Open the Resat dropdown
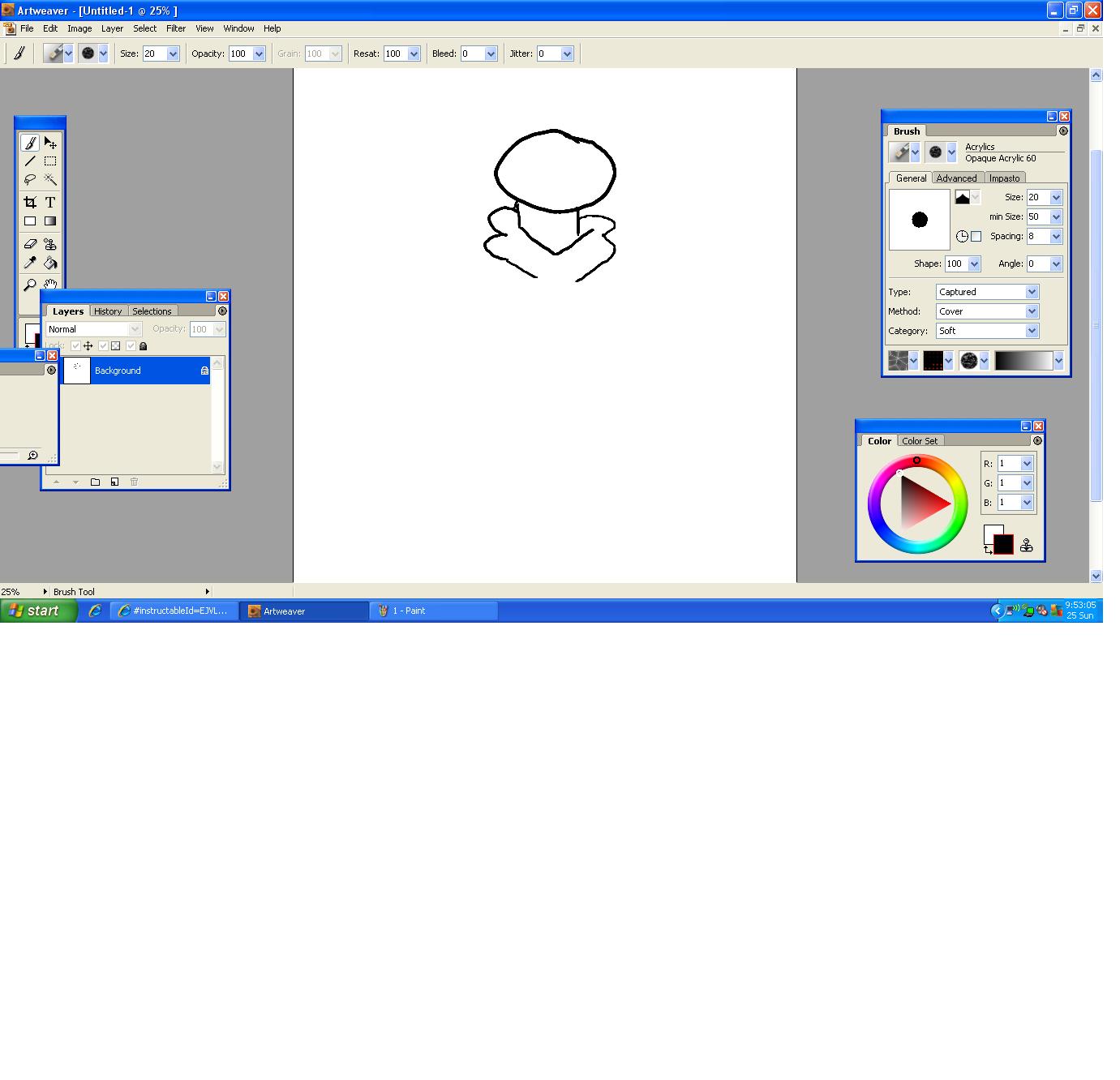Screen dimensions: 1120x1080 coord(414,54)
